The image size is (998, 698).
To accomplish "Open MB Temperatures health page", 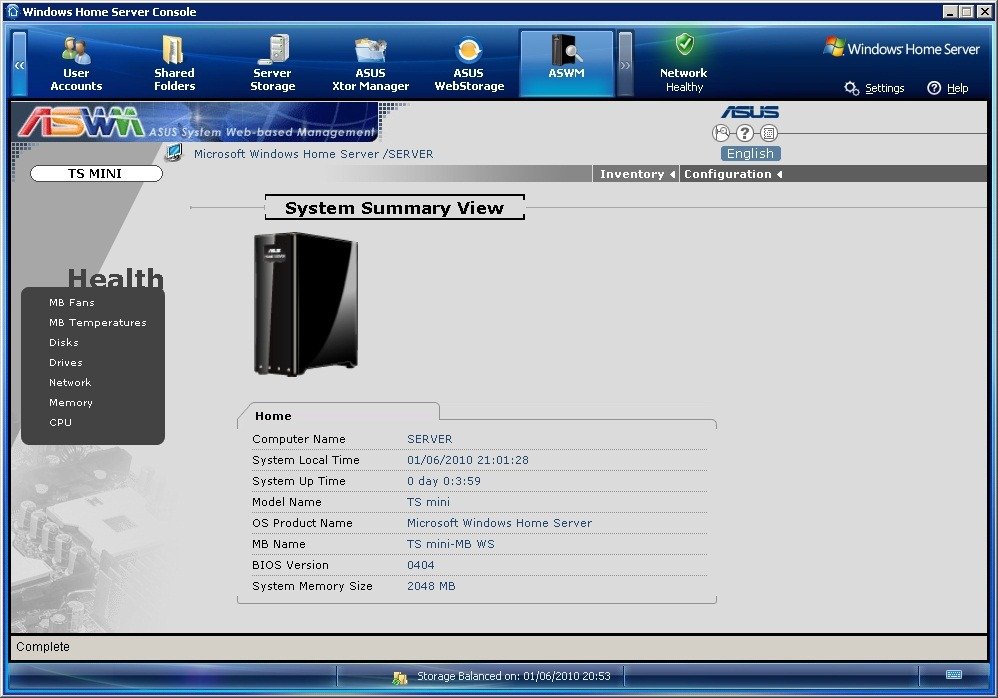I will click(x=97, y=323).
